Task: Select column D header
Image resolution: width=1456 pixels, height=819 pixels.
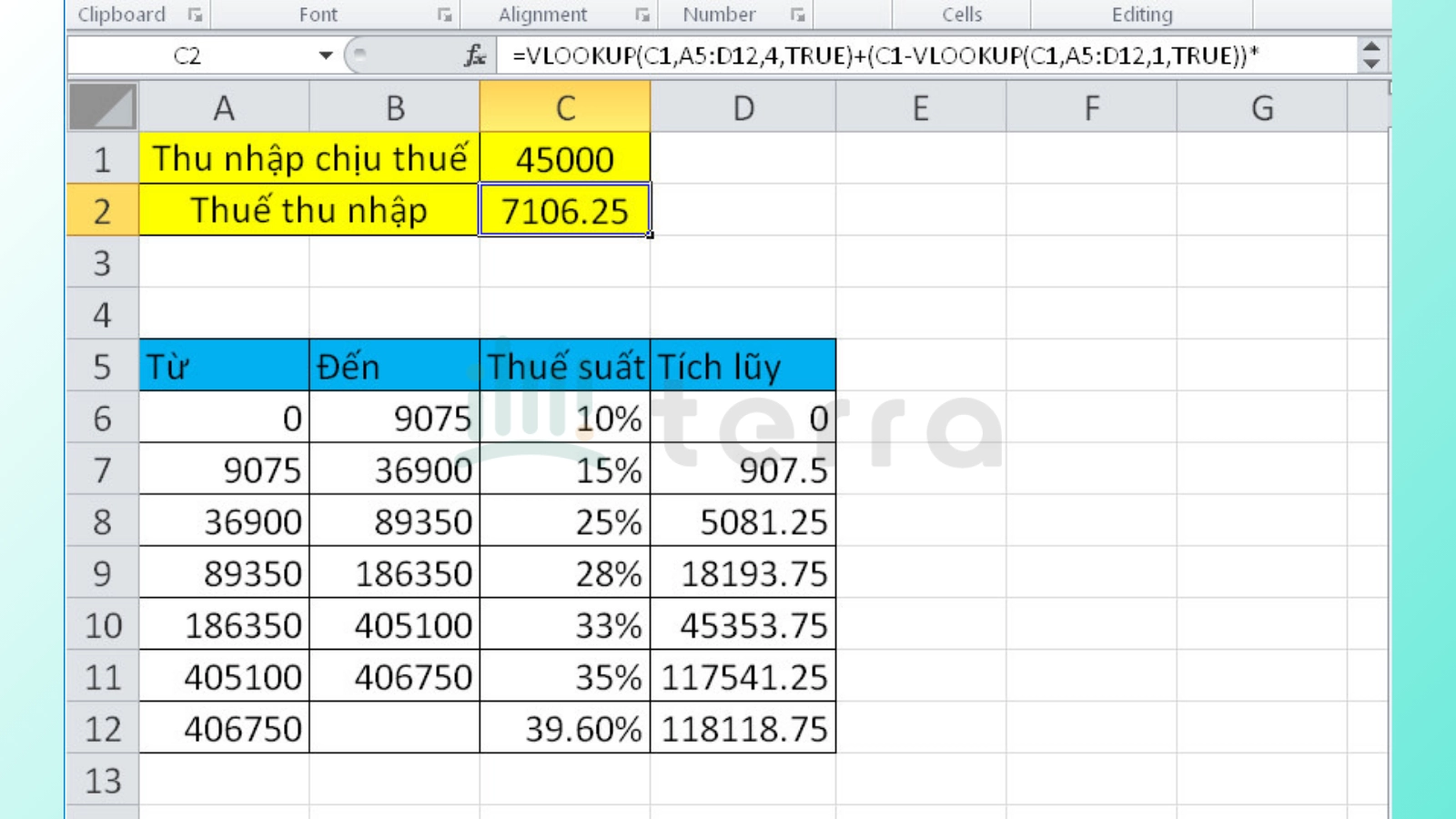Action: tap(743, 107)
